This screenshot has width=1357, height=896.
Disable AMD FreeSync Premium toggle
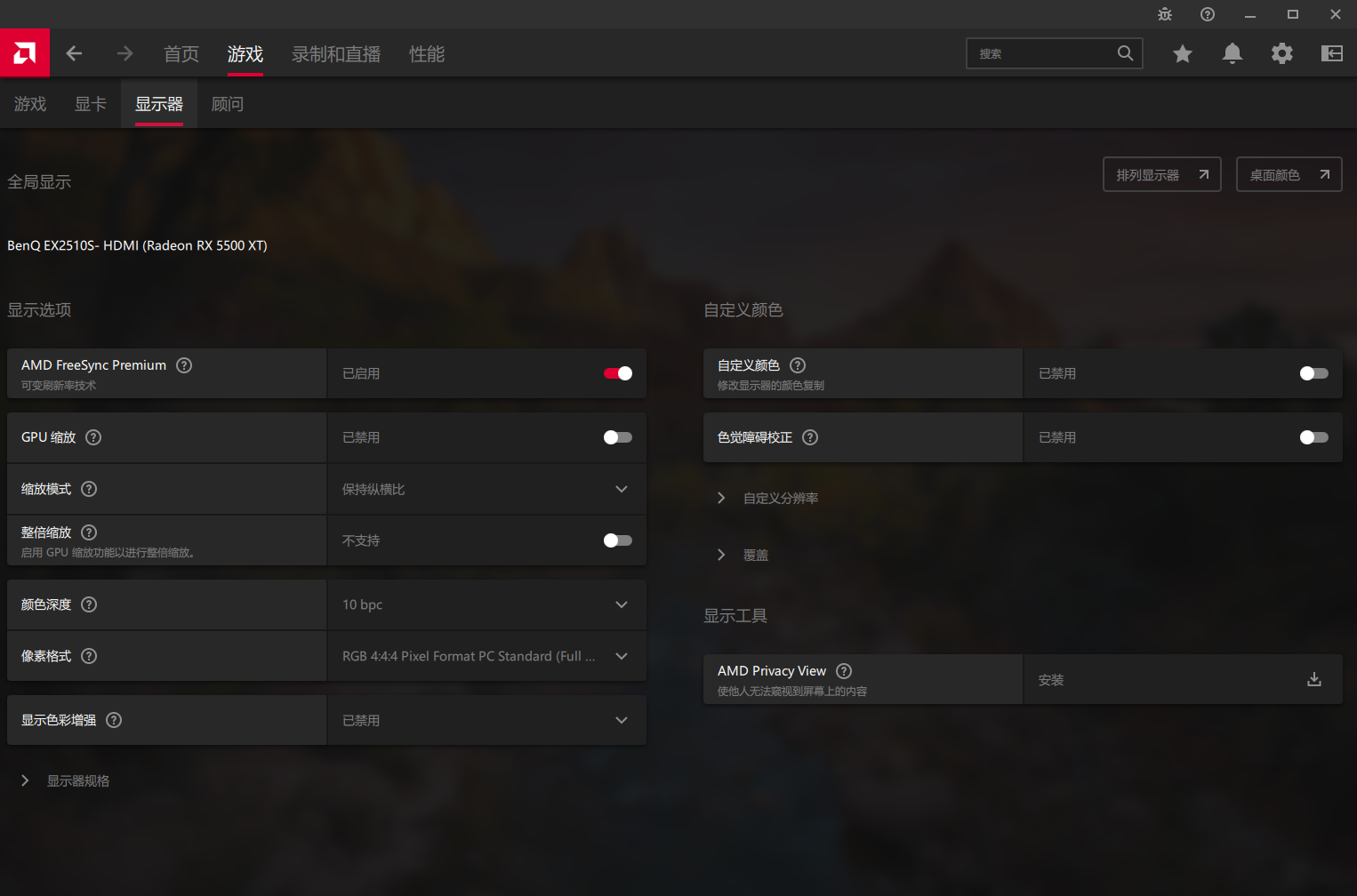[x=618, y=373]
